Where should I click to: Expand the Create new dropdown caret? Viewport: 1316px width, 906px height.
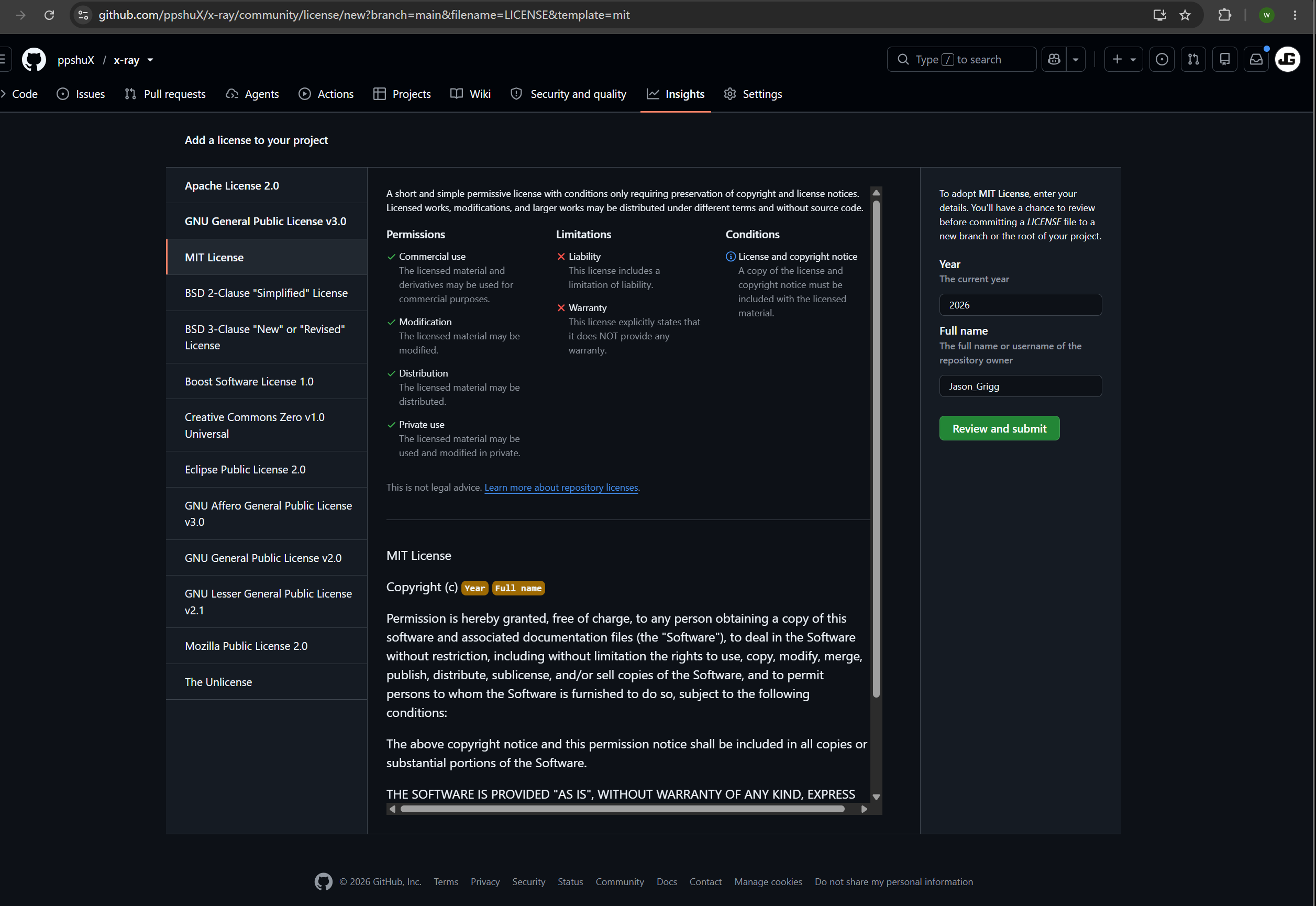click(x=1133, y=60)
